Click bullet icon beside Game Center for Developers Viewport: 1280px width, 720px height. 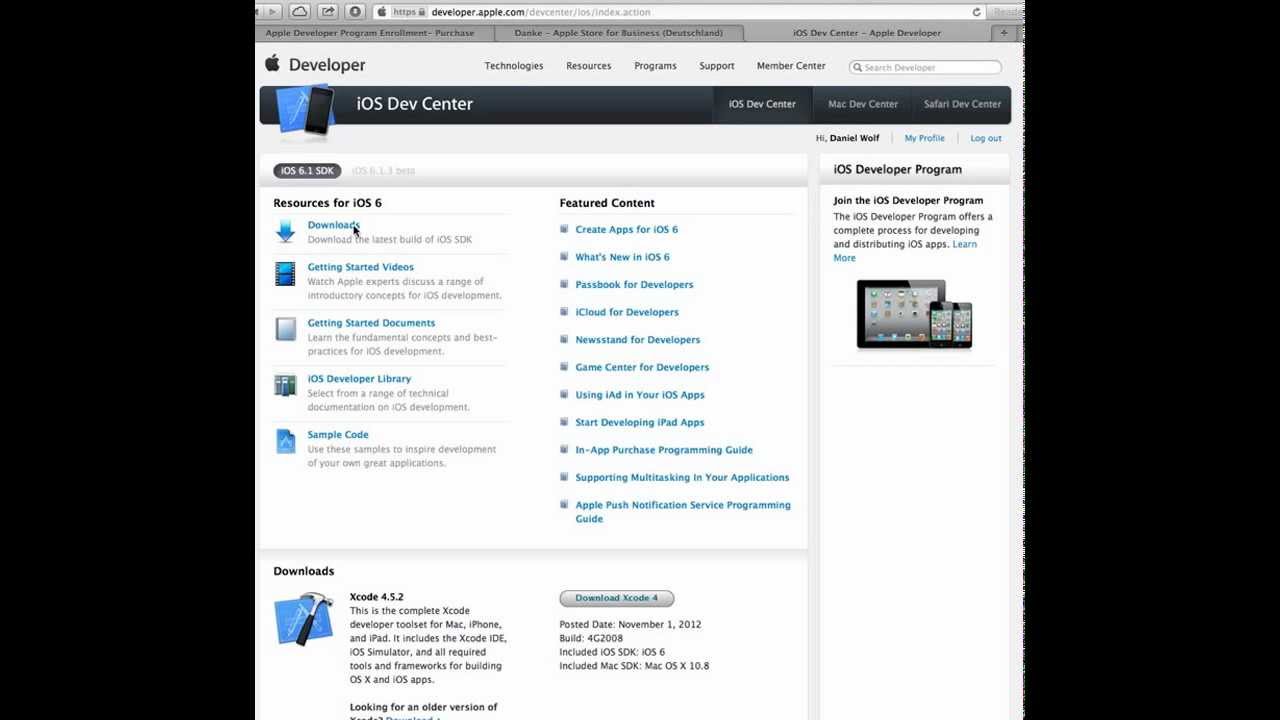click(x=564, y=367)
